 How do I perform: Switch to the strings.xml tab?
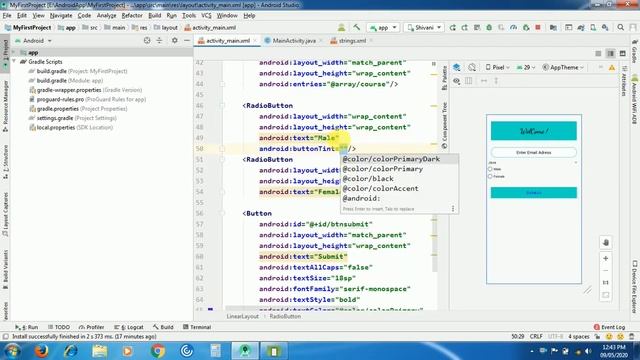(x=352, y=40)
